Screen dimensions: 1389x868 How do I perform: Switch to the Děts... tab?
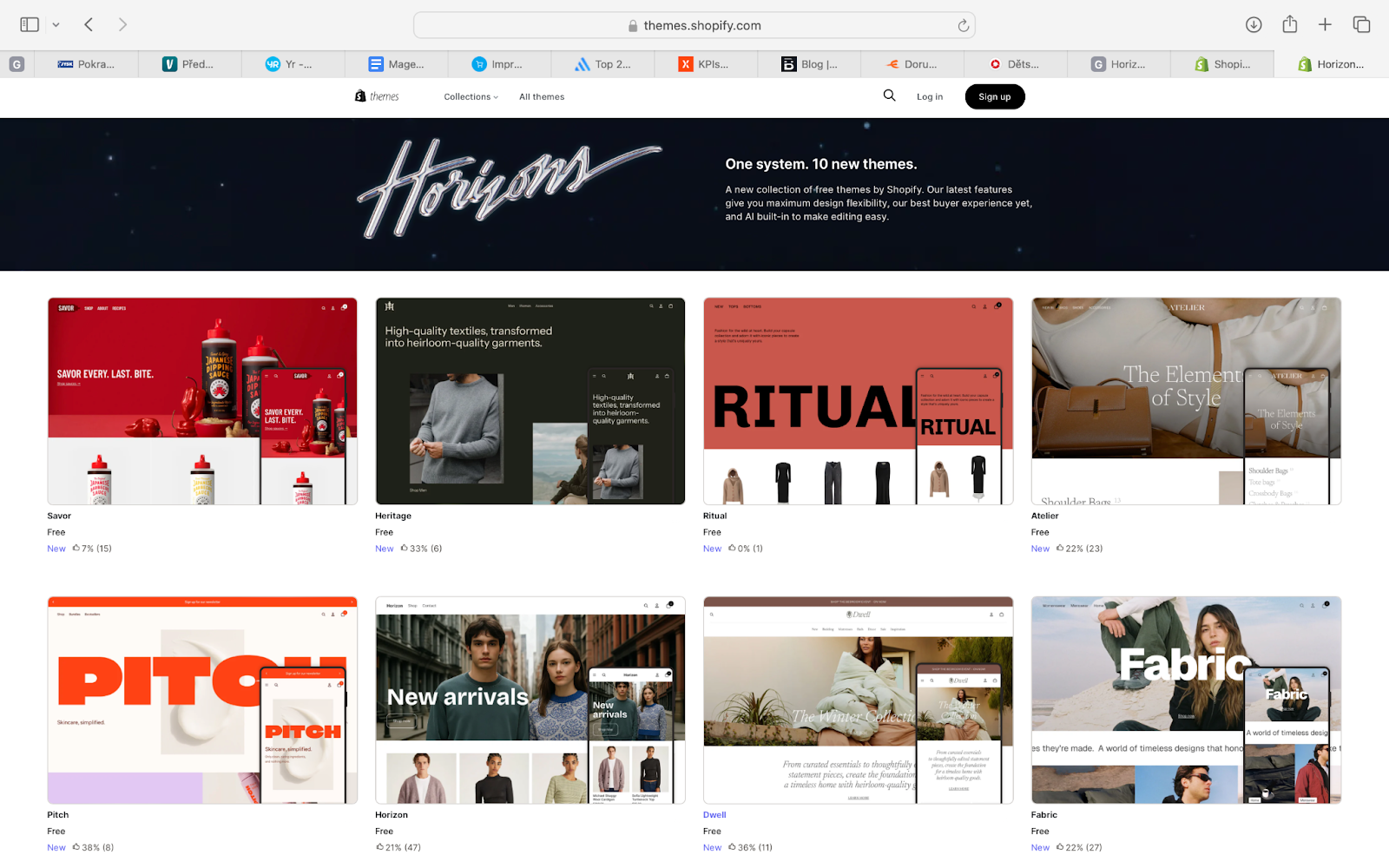tap(1015, 64)
